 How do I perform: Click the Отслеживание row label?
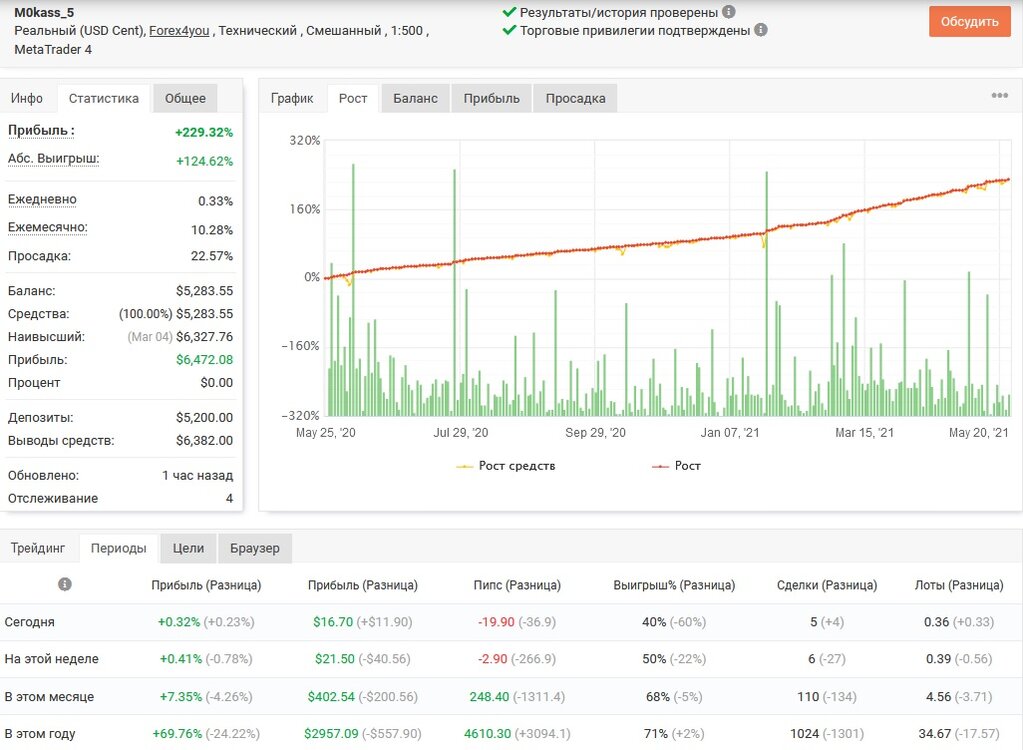[53, 498]
